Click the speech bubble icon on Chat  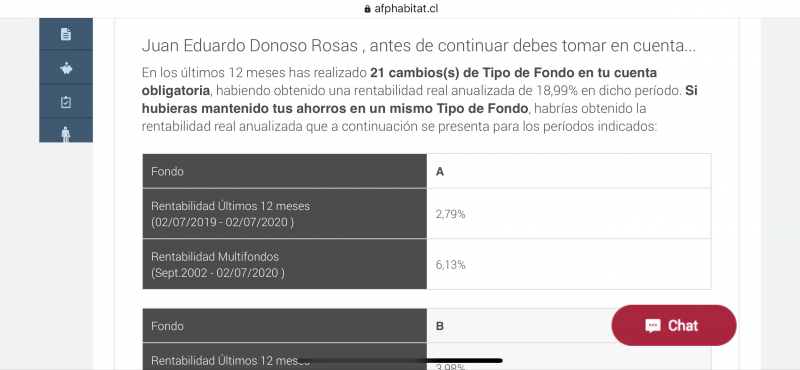point(653,326)
